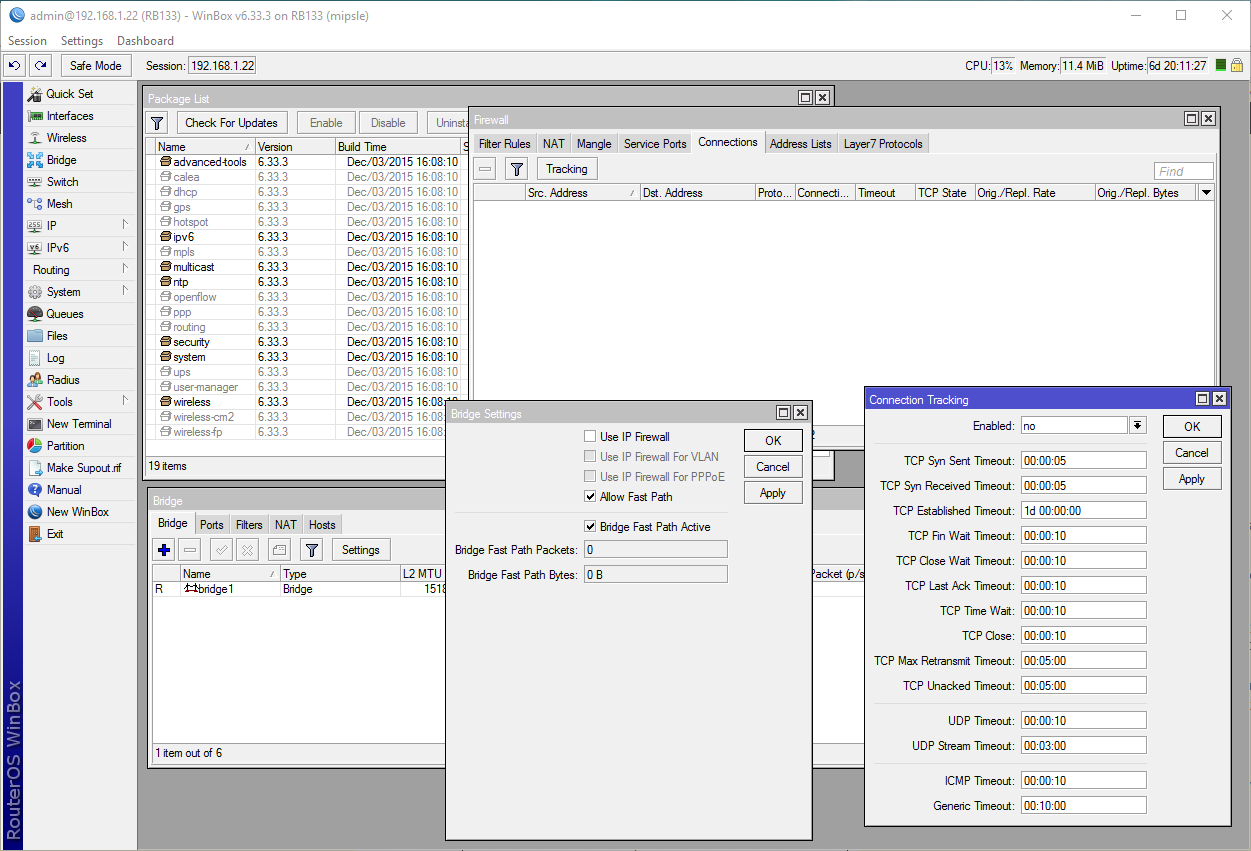Open the Wireless menu item
1251x851 pixels.
(66, 138)
